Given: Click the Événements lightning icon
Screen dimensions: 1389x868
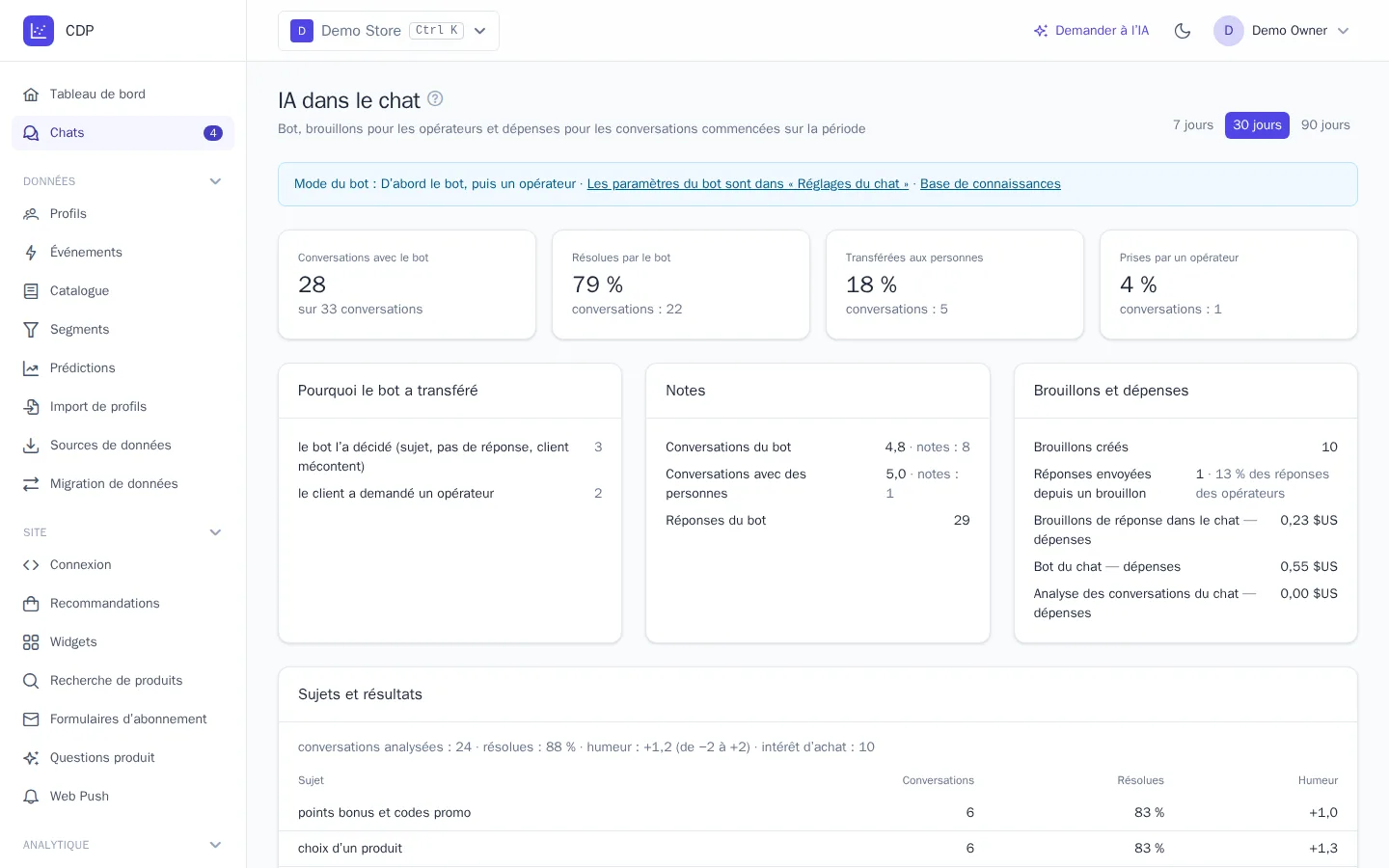Looking at the screenshot, I should pyautogui.click(x=31, y=253).
